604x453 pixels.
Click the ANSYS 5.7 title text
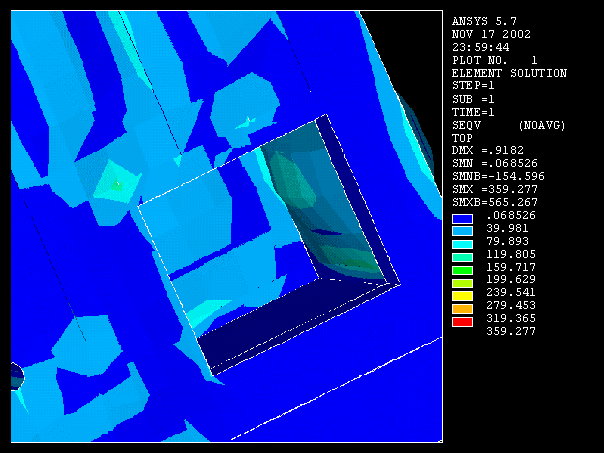(484, 21)
